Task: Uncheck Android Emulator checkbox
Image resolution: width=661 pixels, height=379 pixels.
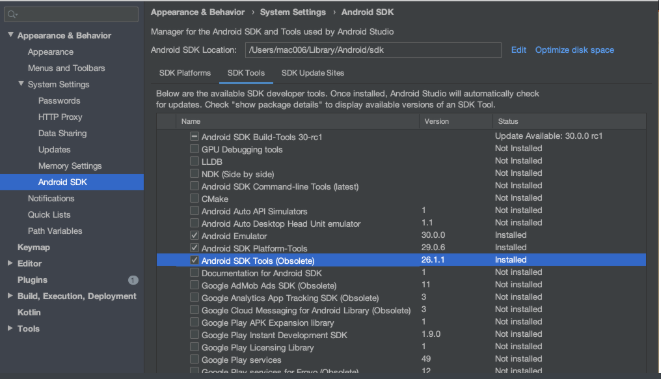Action: [x=194, y=236]
